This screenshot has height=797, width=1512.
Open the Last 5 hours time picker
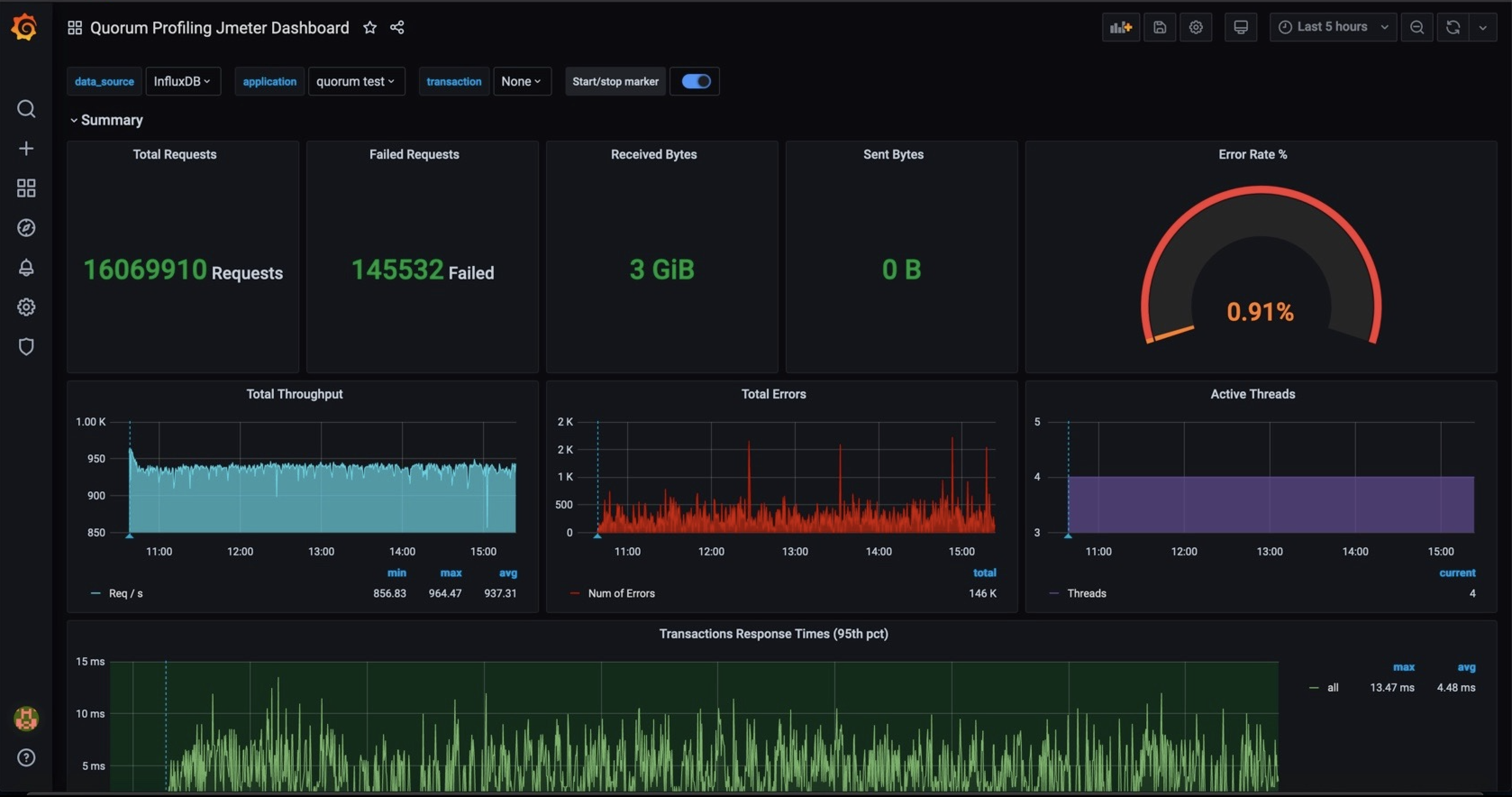[1332, 27]
